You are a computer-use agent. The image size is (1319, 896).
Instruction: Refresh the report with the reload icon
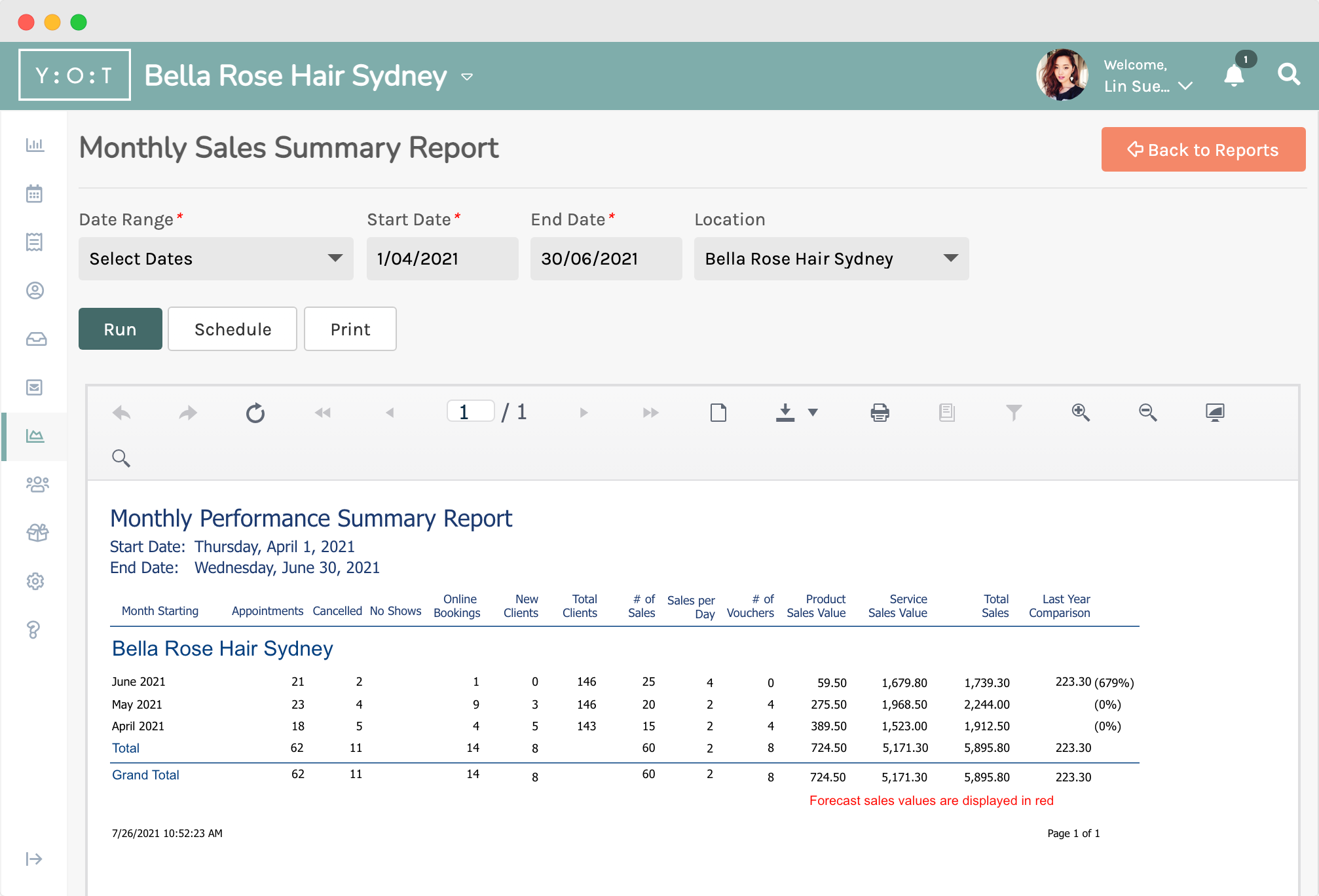(x=255, y=413)
